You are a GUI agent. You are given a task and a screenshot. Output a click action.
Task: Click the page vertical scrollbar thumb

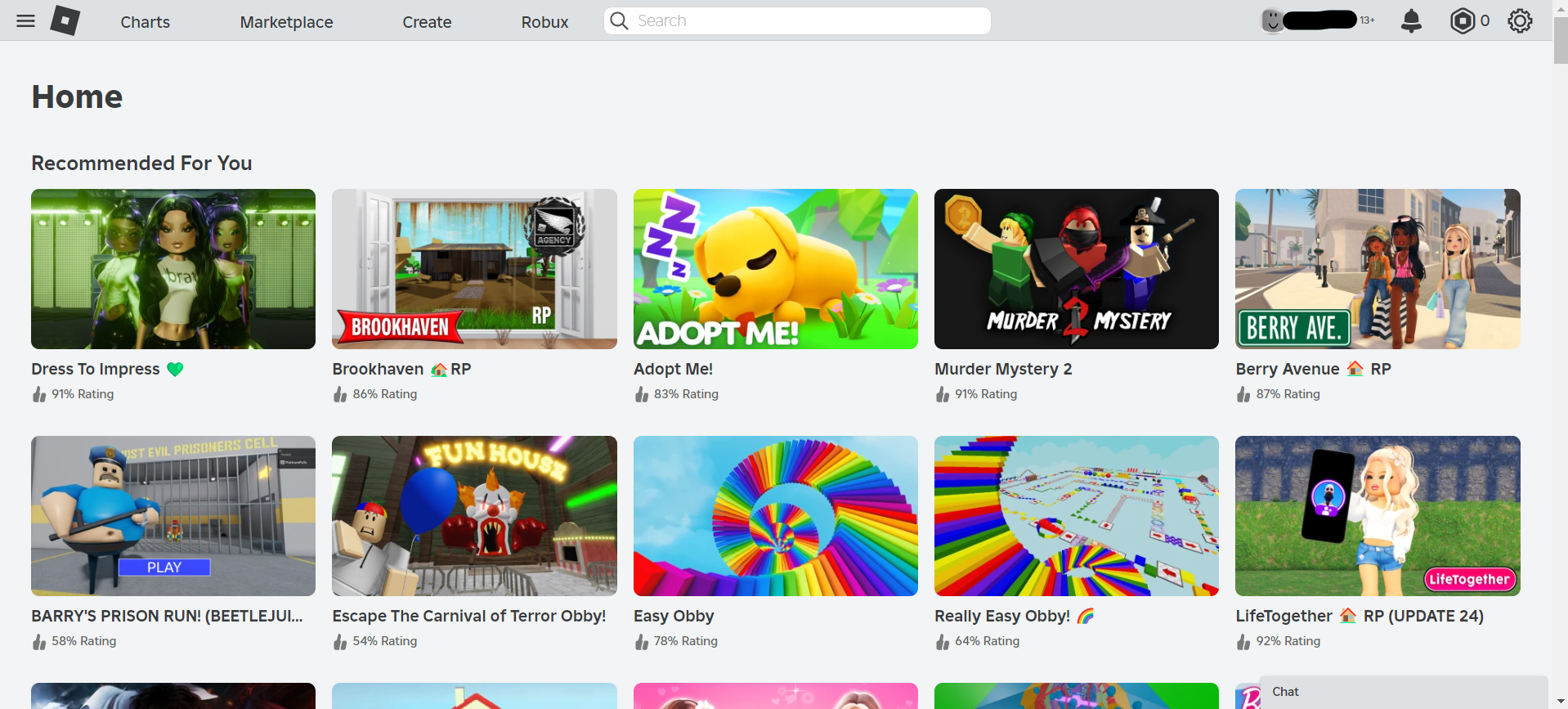[x=1561, y=40]
